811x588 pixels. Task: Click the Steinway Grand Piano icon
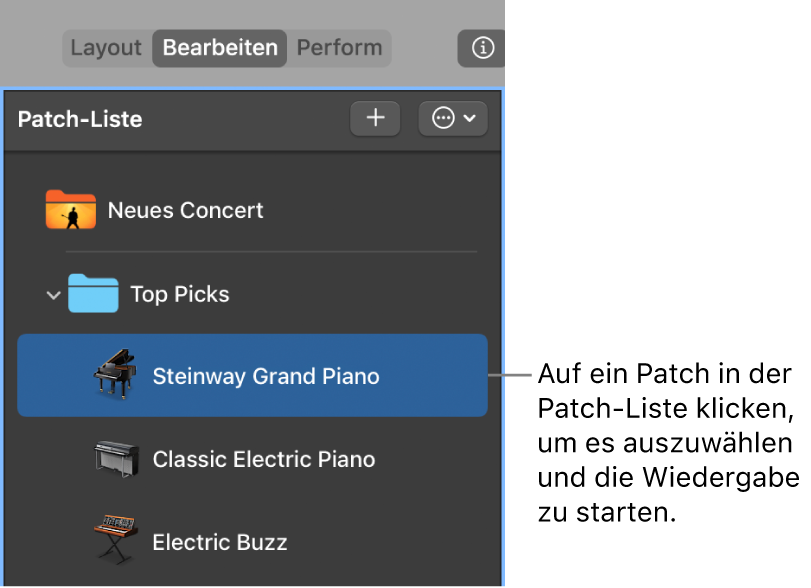click(112, 376)
